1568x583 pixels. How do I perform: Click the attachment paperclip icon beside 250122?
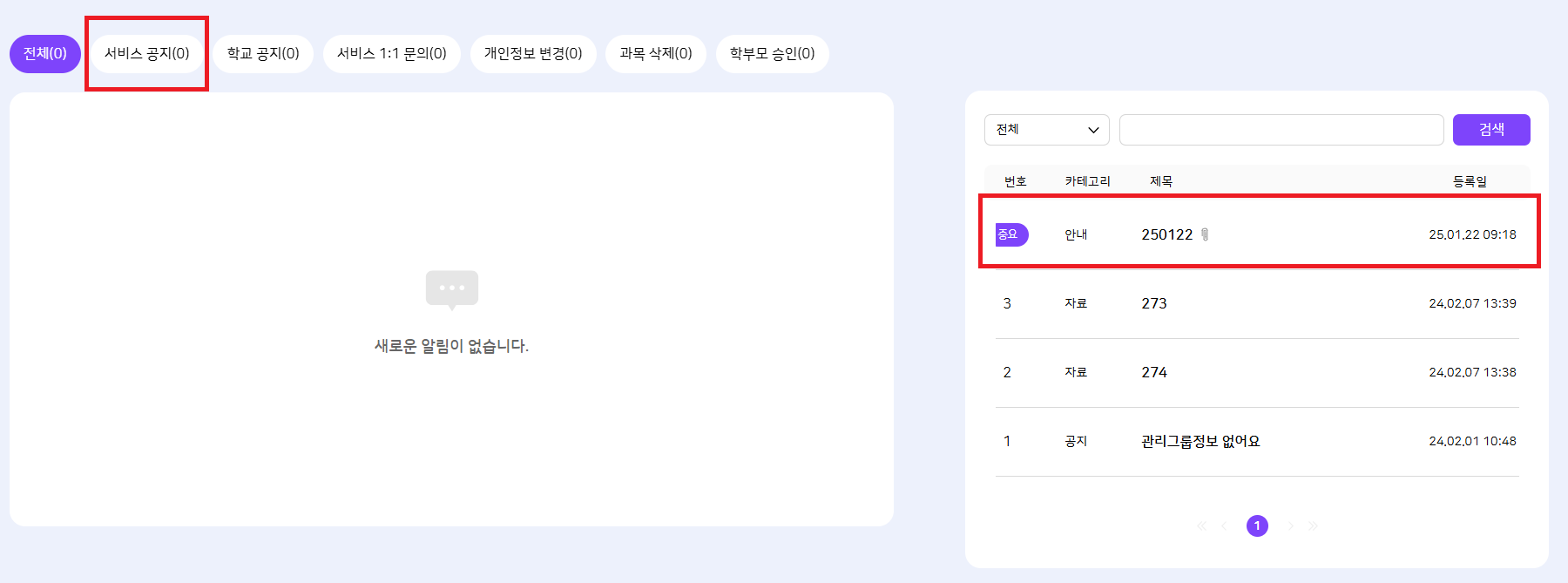(1205, 234)
